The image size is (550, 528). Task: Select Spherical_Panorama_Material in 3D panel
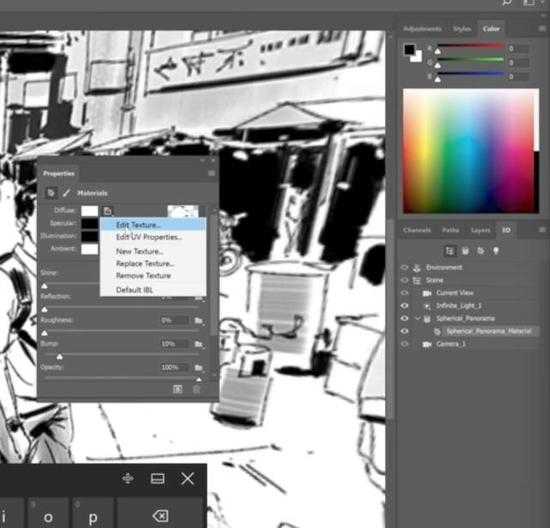489,331
